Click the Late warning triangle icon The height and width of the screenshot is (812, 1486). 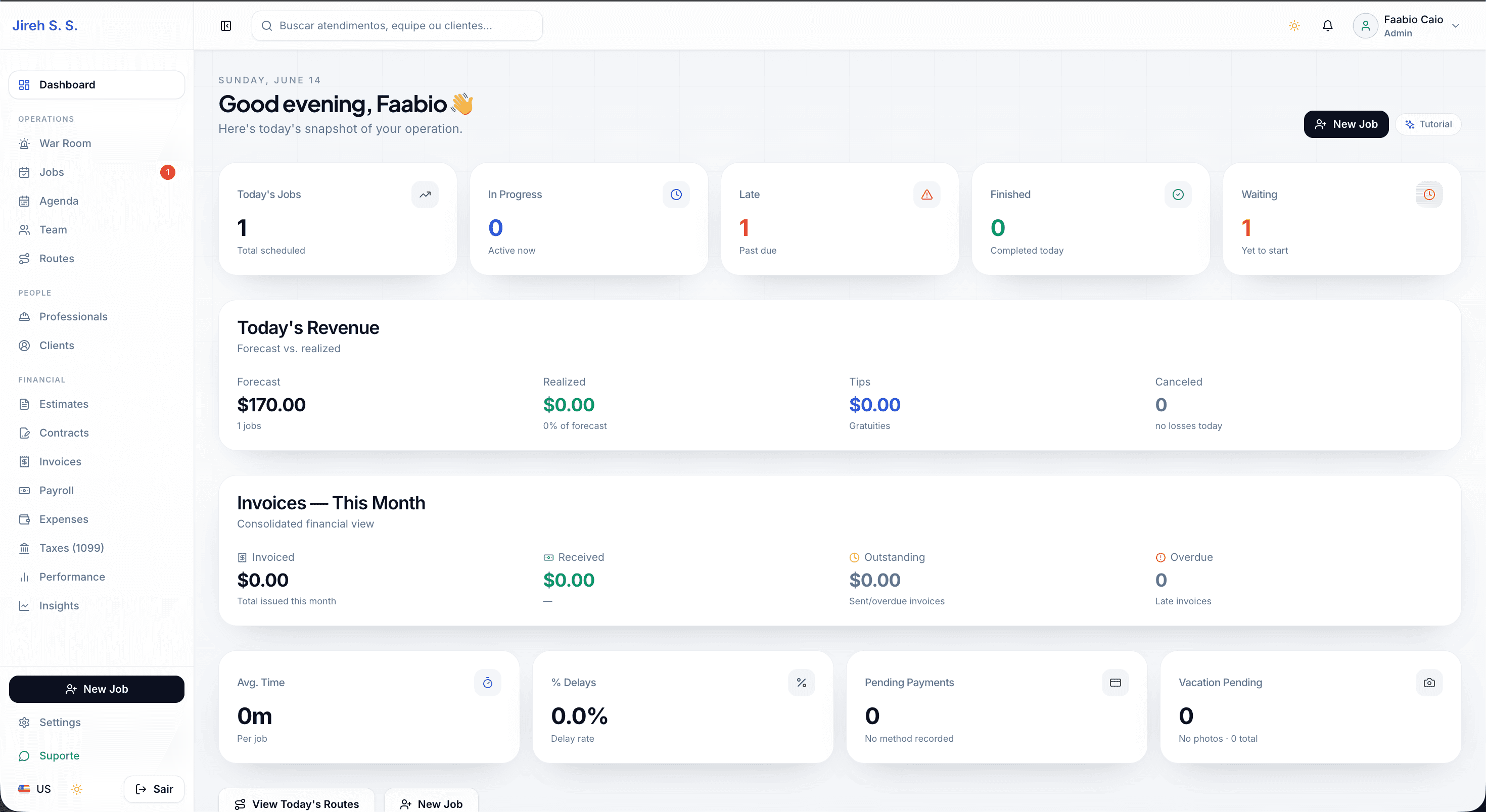927,195
